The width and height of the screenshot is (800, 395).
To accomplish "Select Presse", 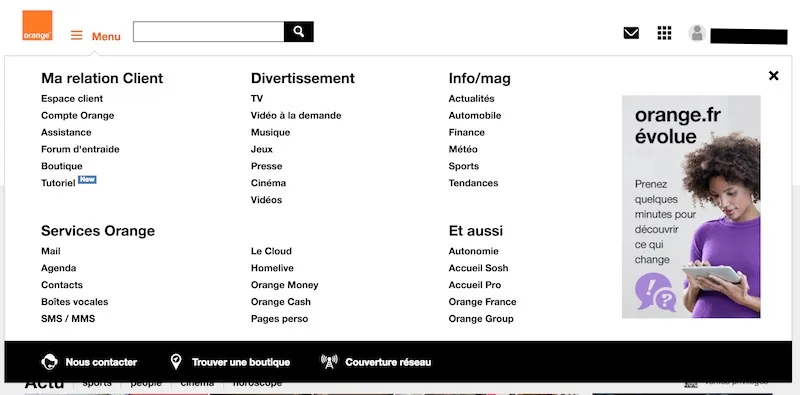I will click(x=266, y=166).
